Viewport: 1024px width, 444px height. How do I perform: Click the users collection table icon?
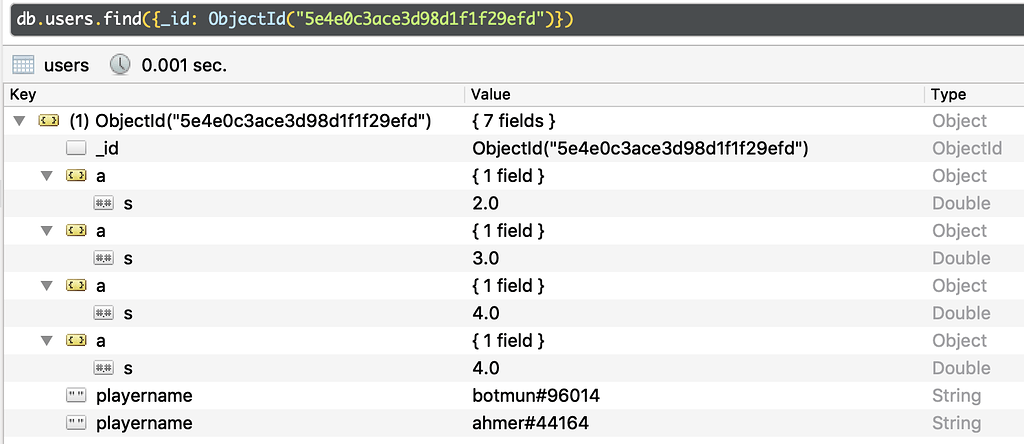coord(23,65)
